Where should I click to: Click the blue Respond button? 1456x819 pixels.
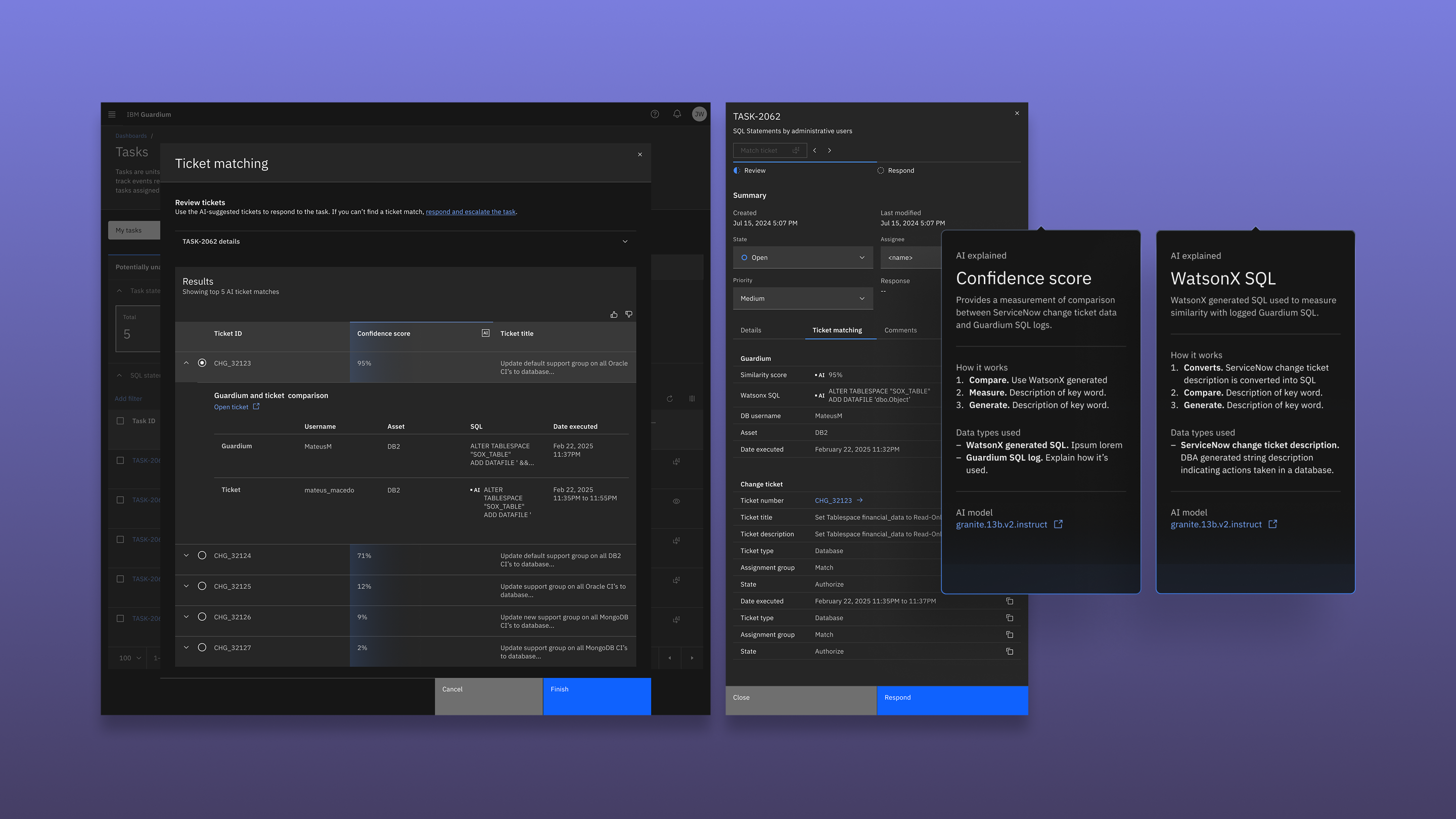[952, 700]
